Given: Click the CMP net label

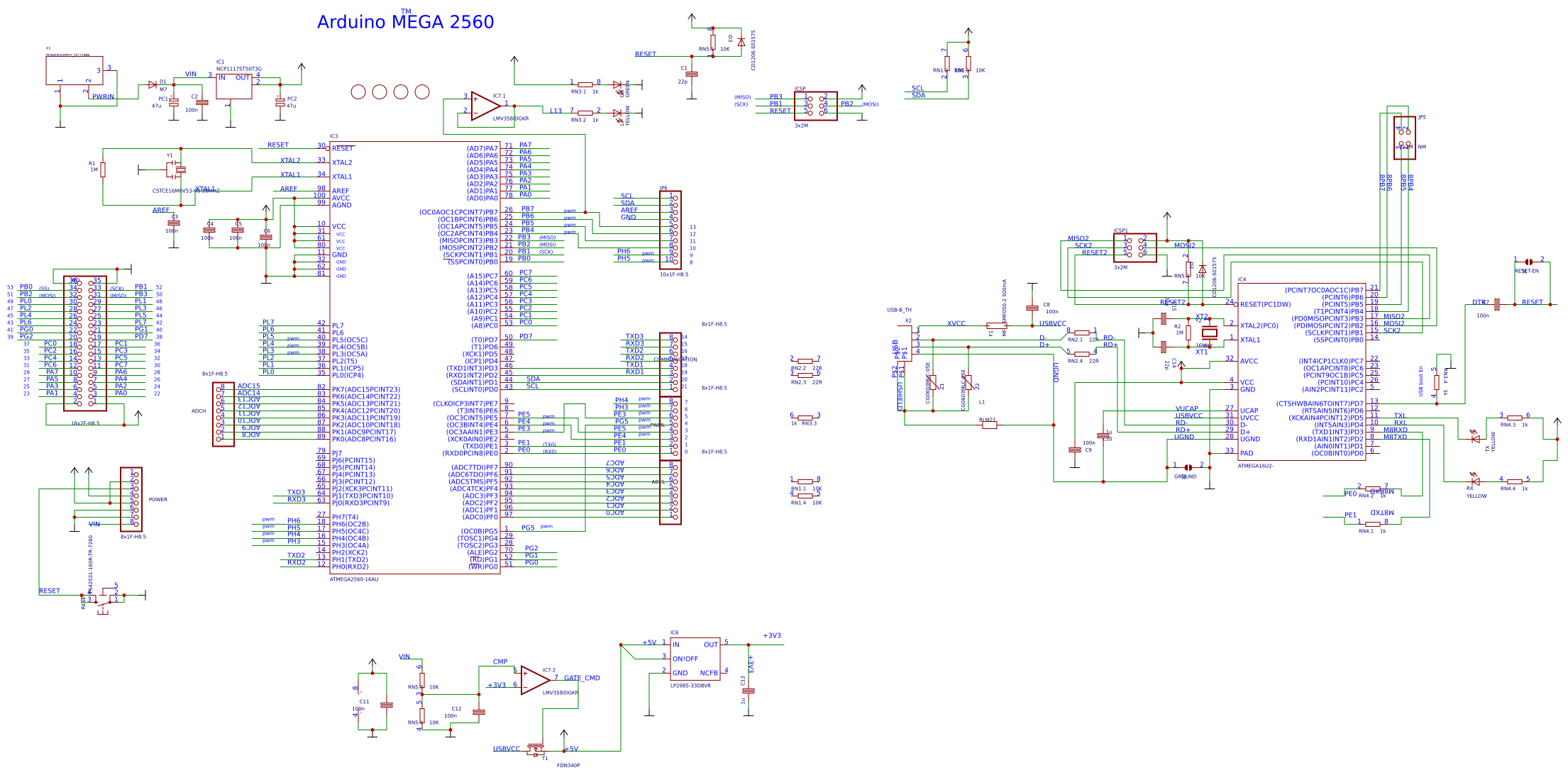Looking at the screenshot, I should pyautogui.click(x=500, y=662).
